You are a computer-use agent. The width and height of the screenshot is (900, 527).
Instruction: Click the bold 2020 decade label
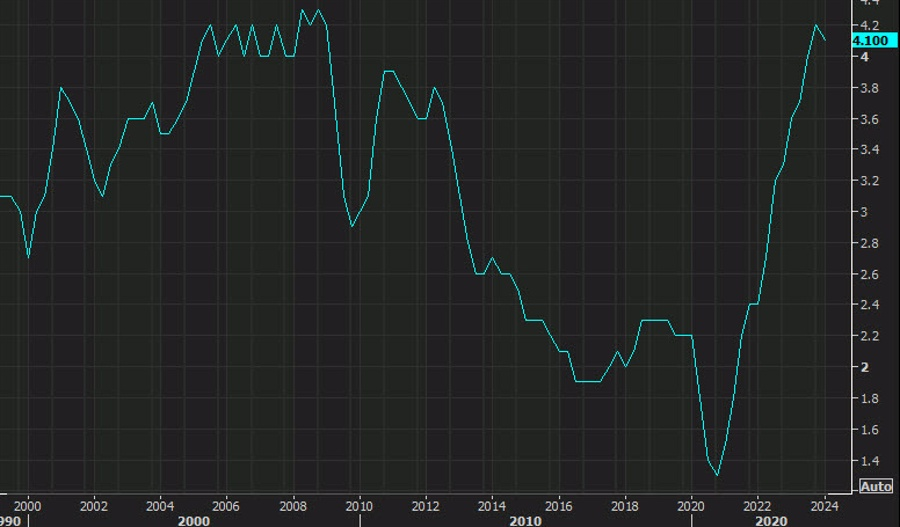771,521
